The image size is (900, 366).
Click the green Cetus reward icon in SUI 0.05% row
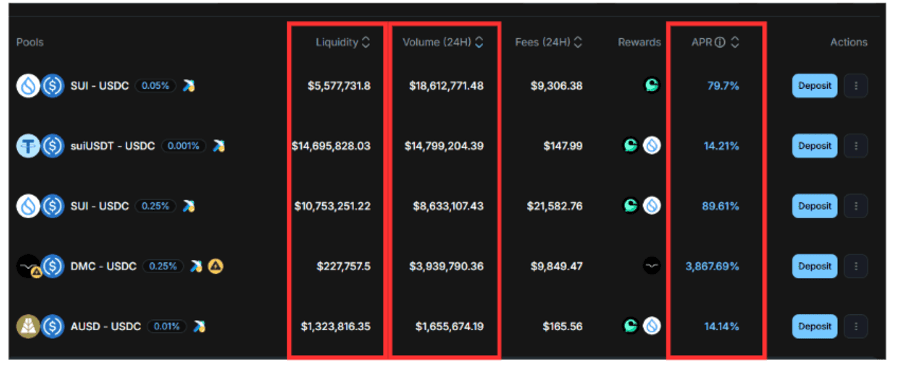[x=651, y=86]
